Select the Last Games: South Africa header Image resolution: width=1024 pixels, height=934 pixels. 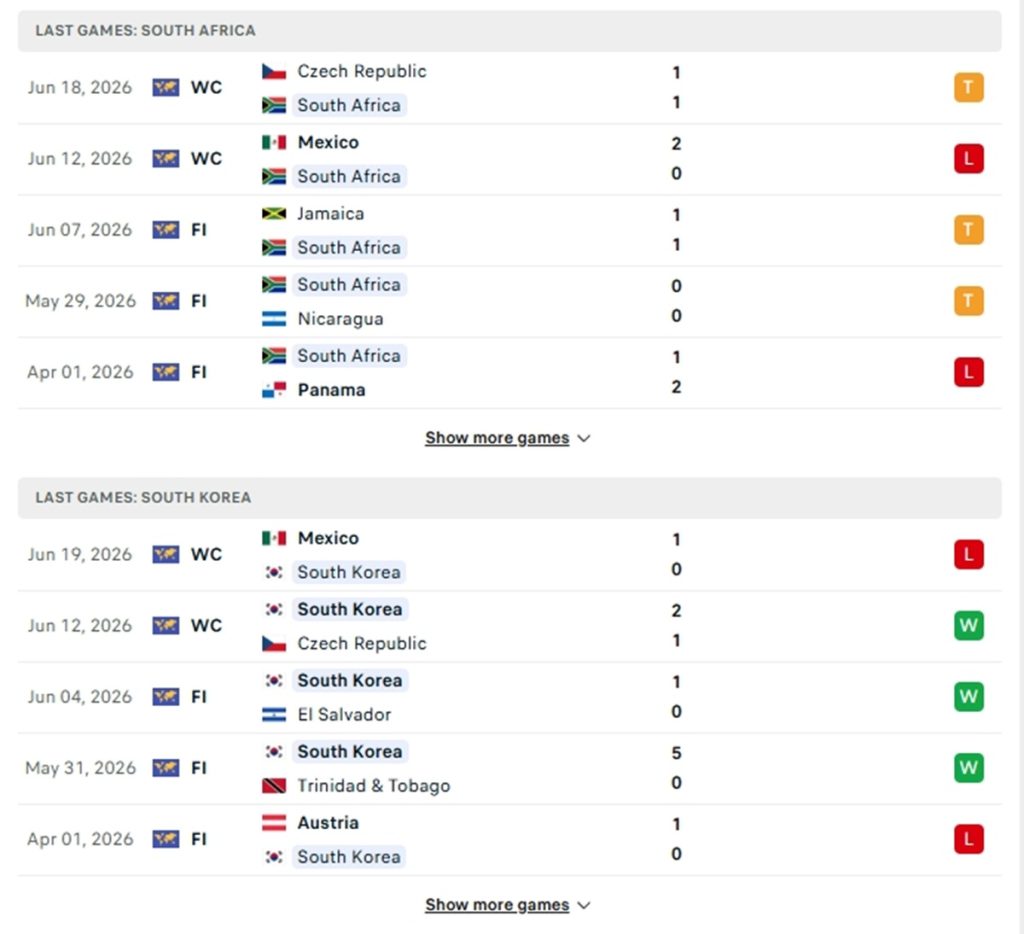coord(509,31)
